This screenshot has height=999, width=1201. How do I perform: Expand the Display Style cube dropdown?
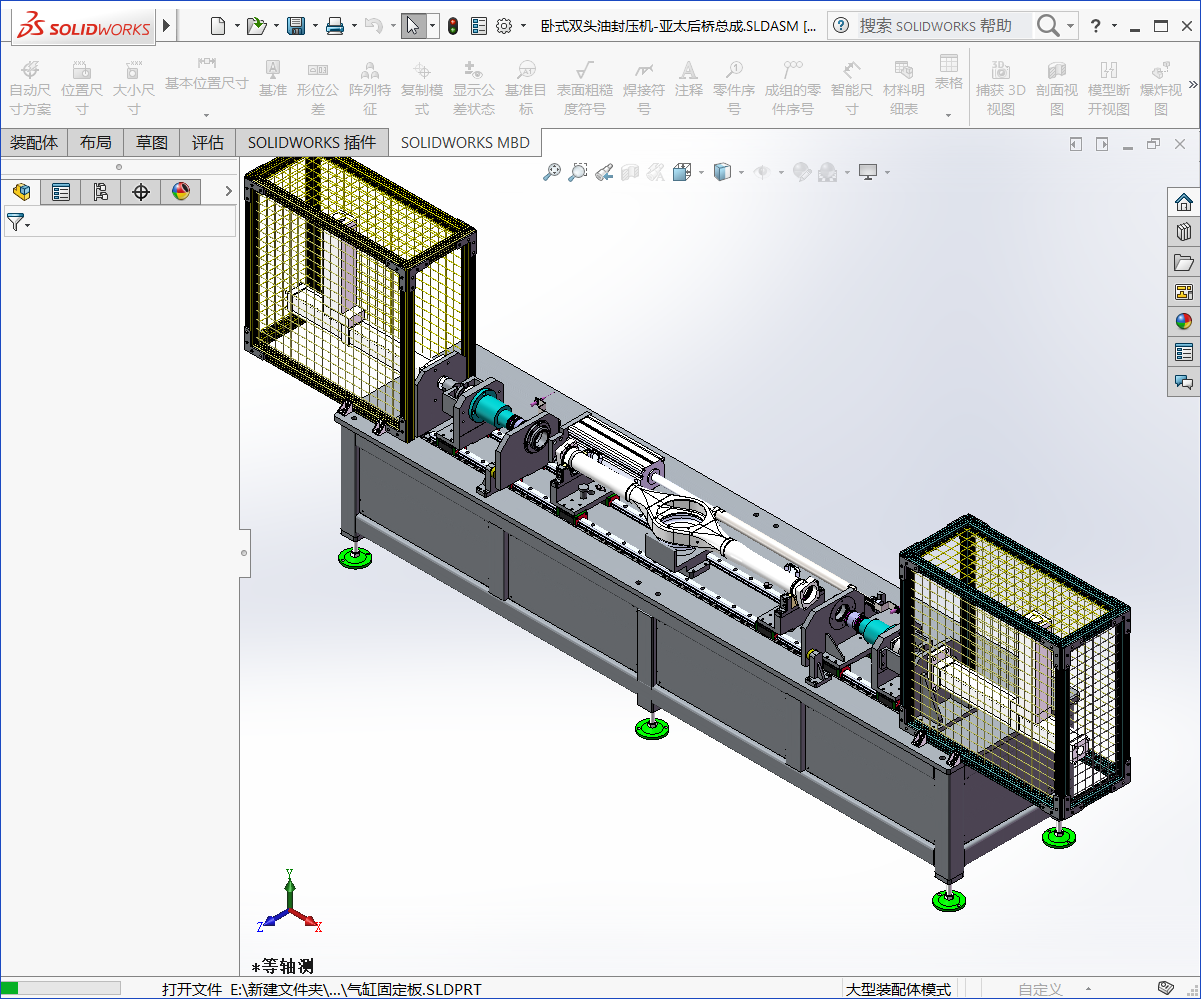pos(740,173)
